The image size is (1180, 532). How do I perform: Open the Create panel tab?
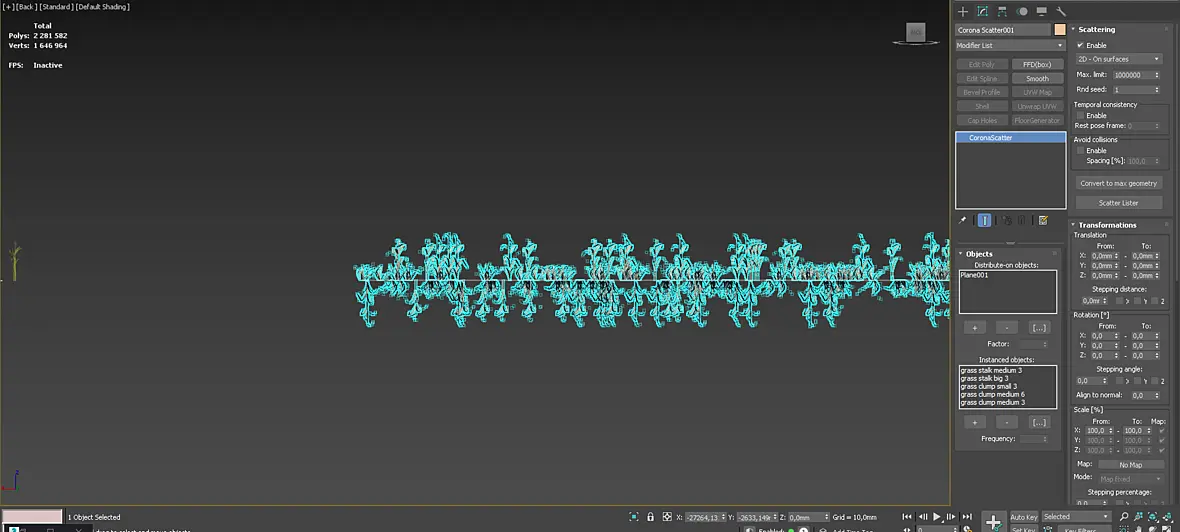point(963,11)
